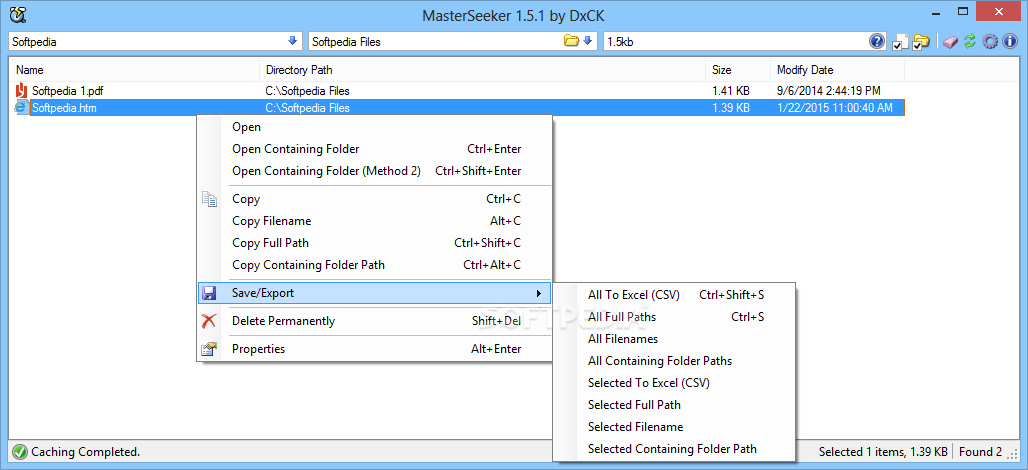Click the copy pages icon beside Copy
The height and width of the screenshot is (470, 1028).
click(209, 199)
